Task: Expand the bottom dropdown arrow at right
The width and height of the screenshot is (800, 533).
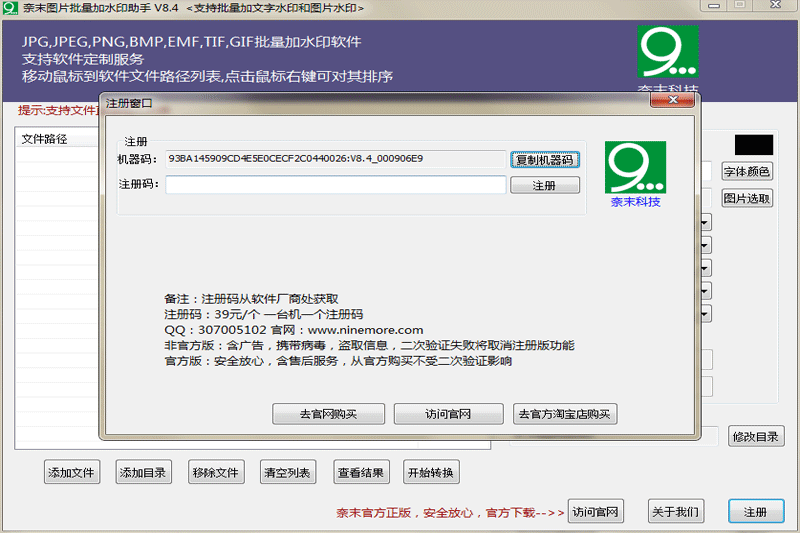Action: [x=705, y=313]
